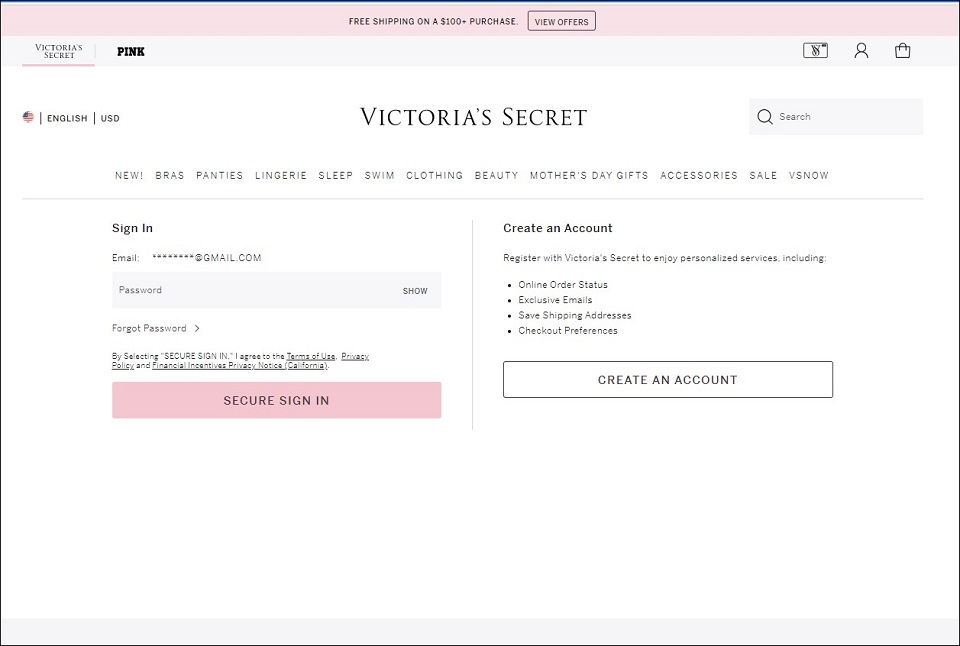
Task: Open the BRAS menu
Action: tap(170, 175)
